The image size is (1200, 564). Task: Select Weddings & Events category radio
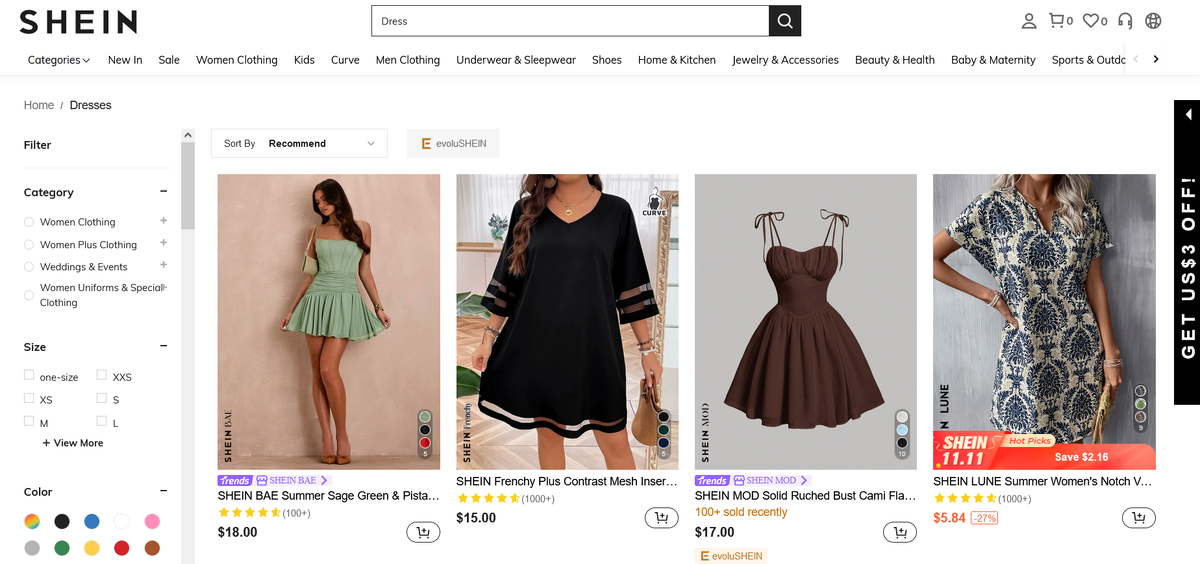(x=29, y=267)
